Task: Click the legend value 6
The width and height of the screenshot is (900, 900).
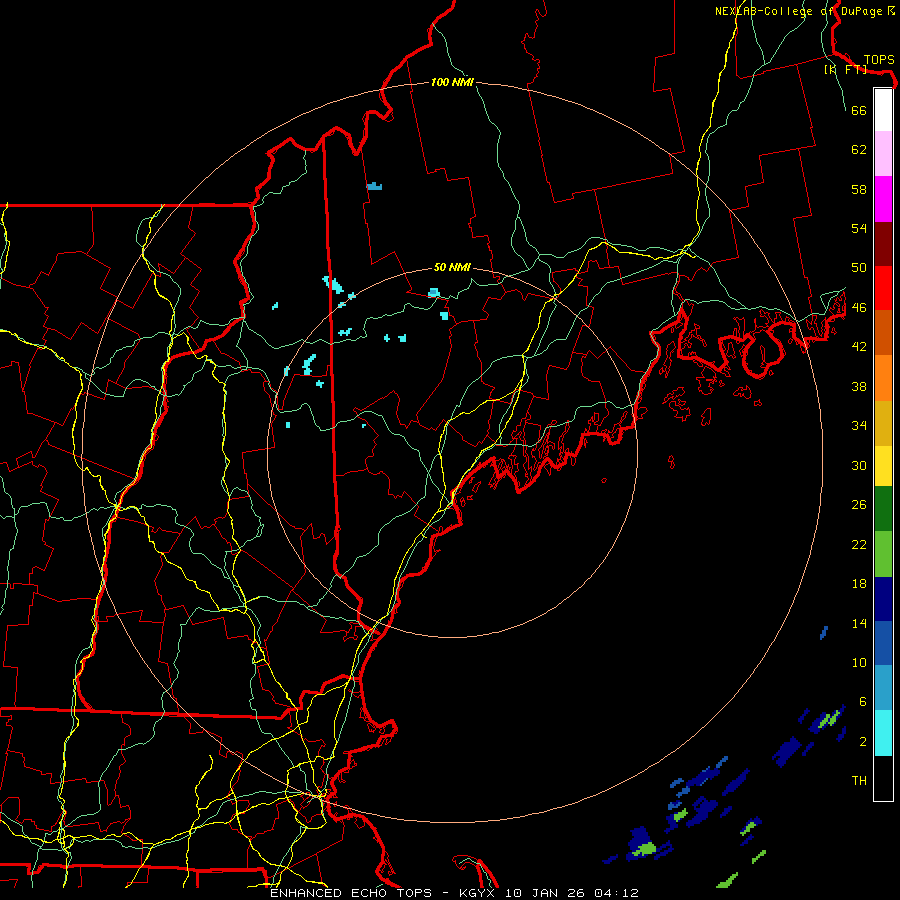Action: tap(862, 702)
